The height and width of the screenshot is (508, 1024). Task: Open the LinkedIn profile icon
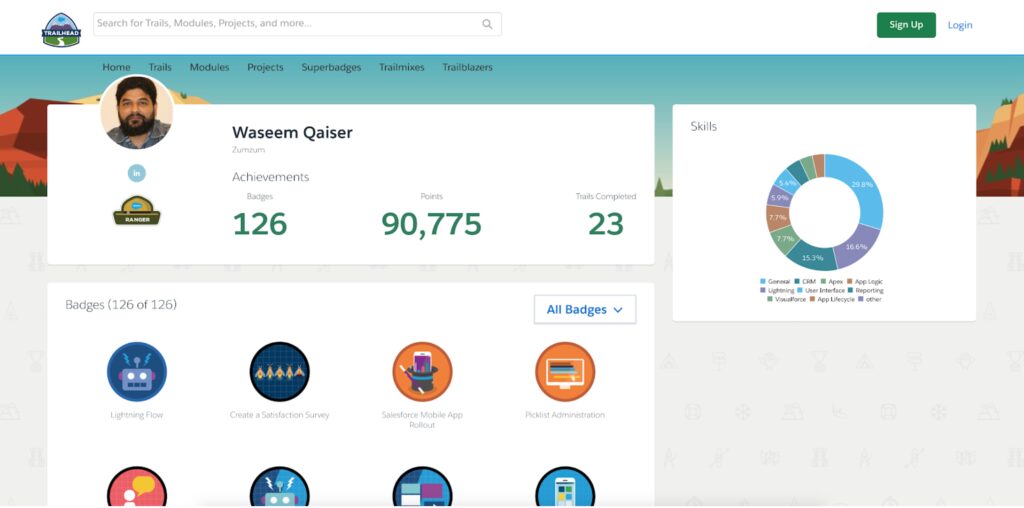(136, 173)
